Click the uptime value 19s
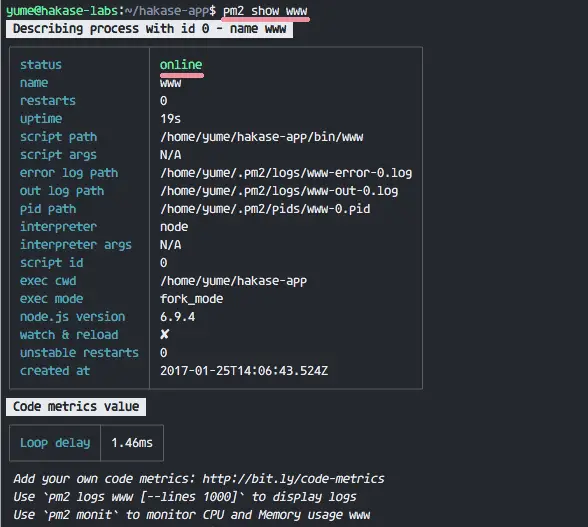 pos(171,119)
